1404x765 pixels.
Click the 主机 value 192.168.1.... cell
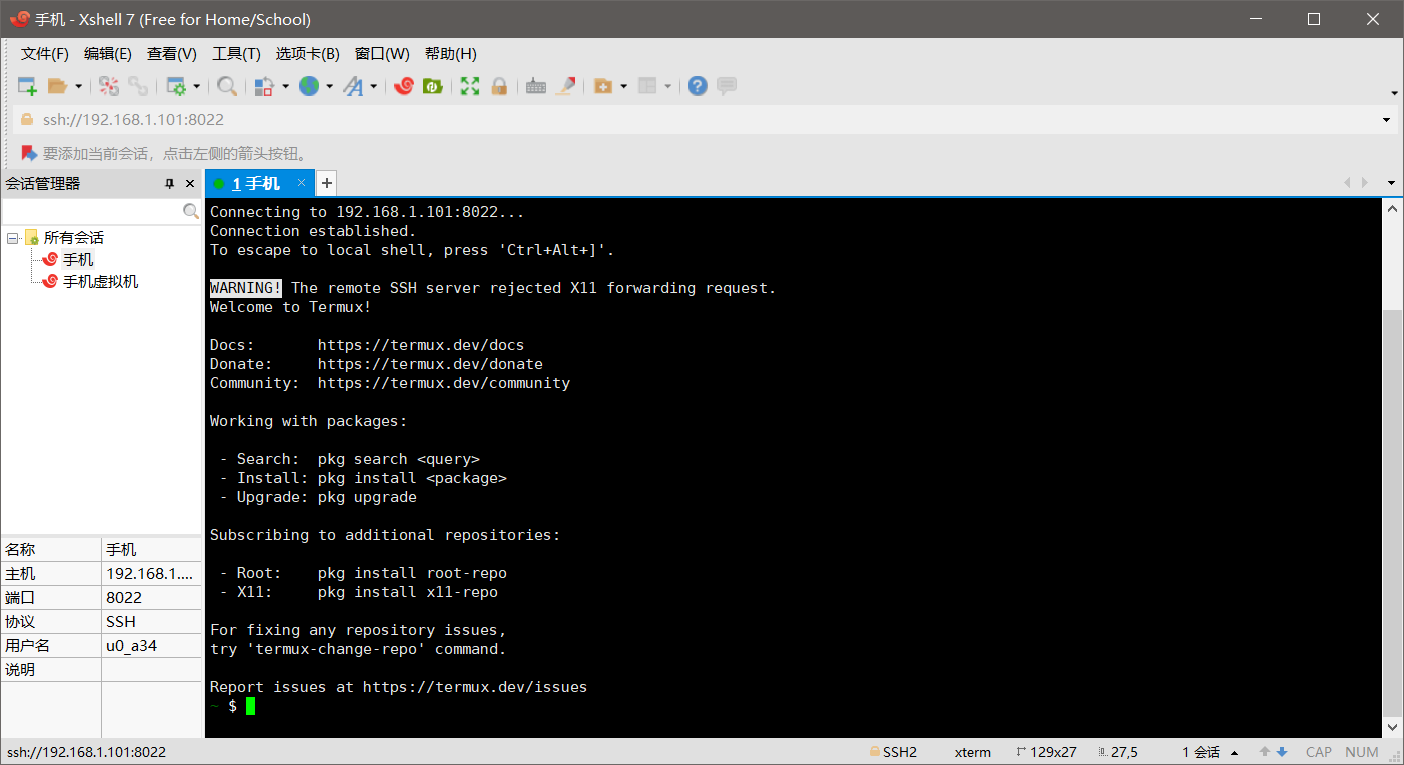point(151,574)
